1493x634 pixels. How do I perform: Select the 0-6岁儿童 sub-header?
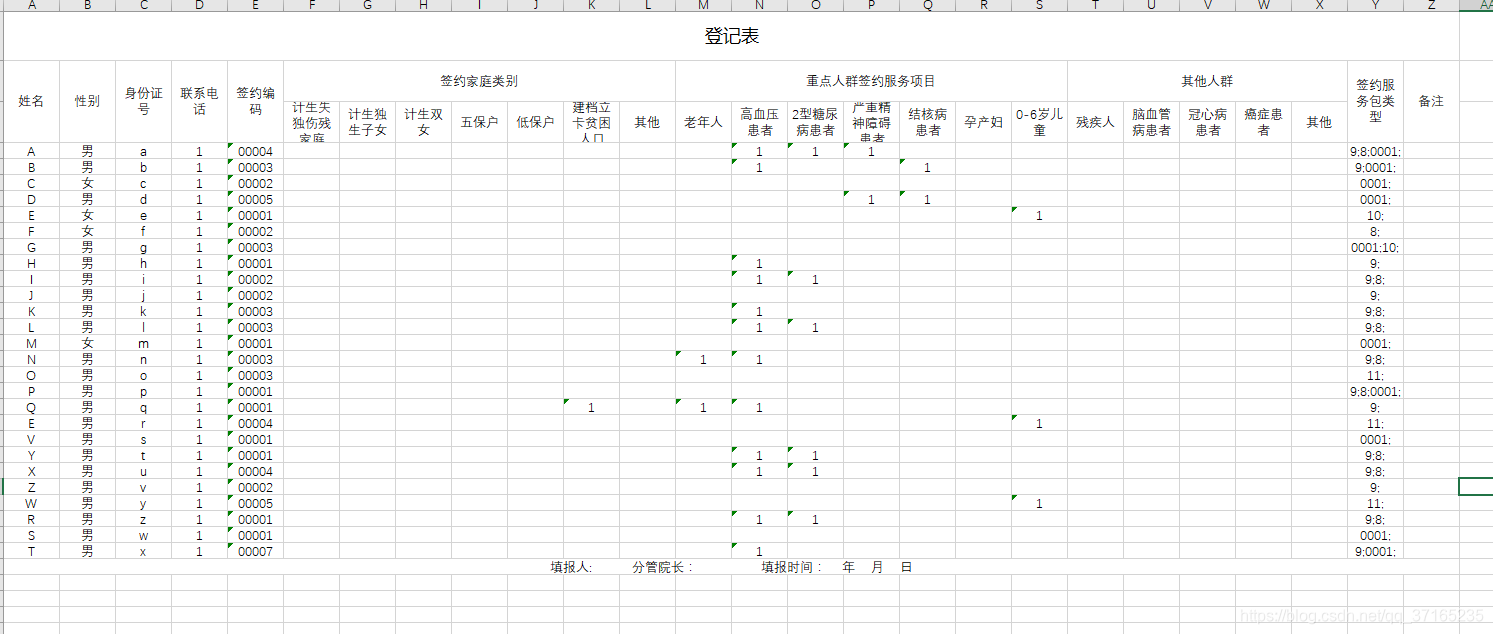pos(1039,122)
